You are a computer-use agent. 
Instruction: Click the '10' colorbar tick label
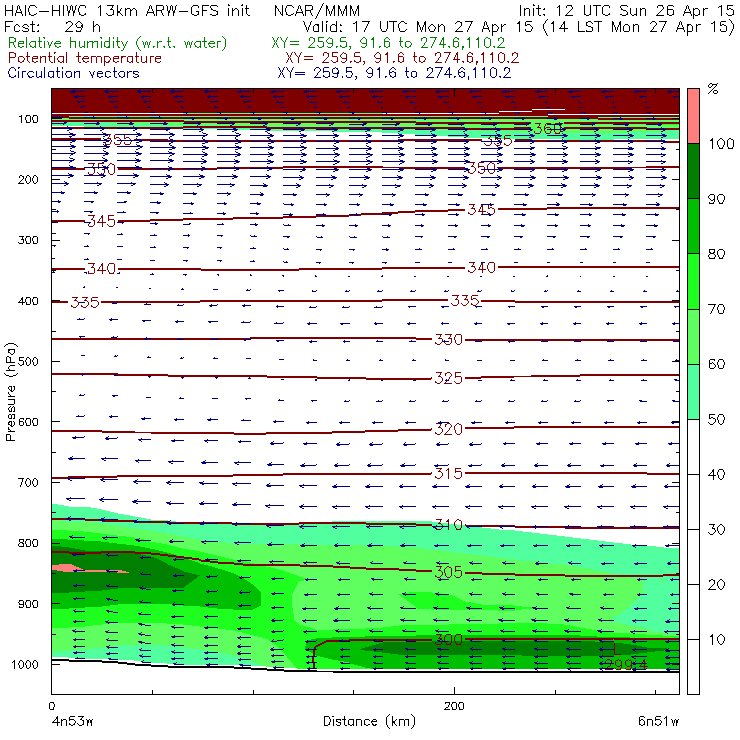(x=716, y=640)
